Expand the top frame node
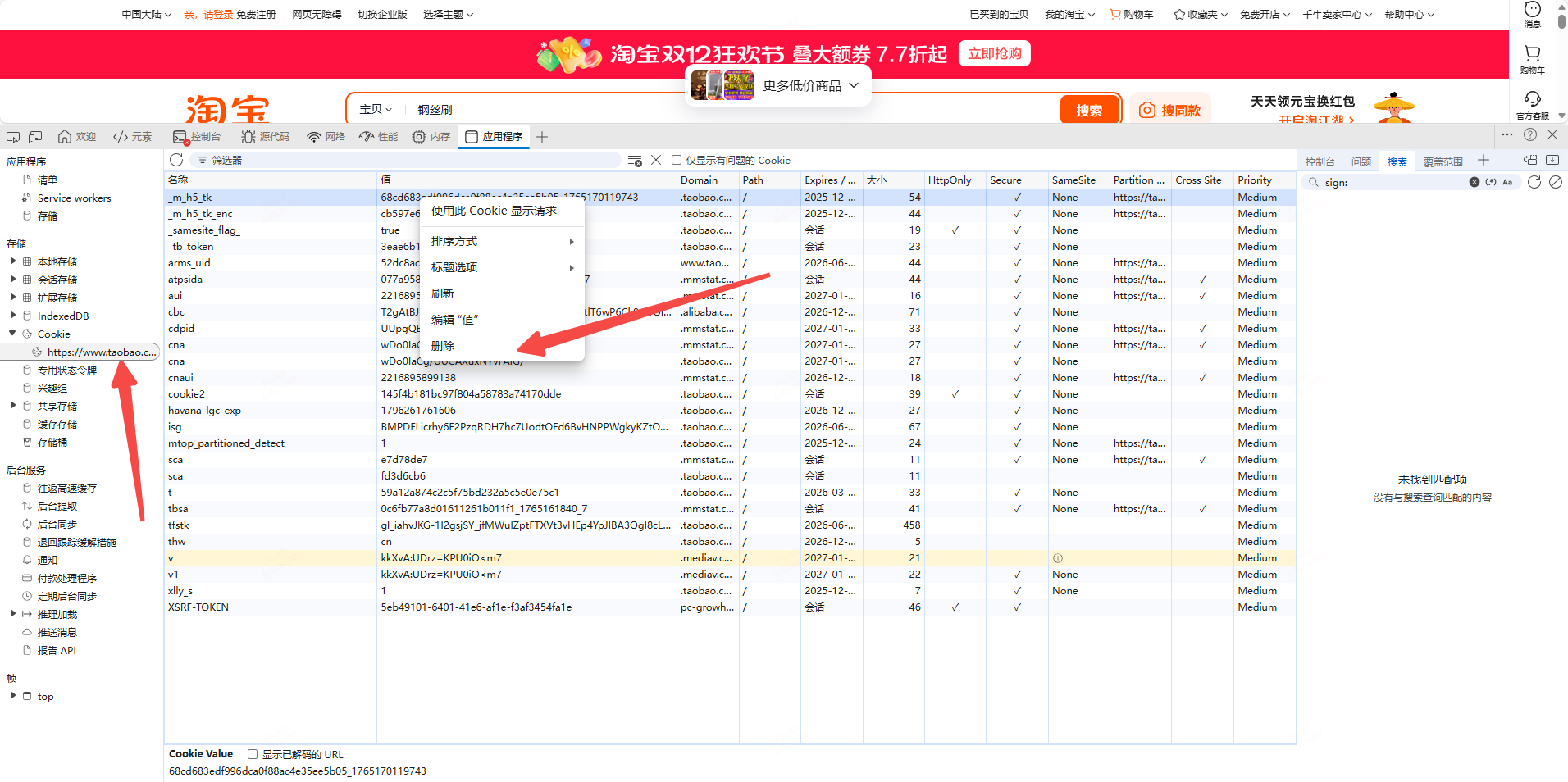 (x=12, y=696)
